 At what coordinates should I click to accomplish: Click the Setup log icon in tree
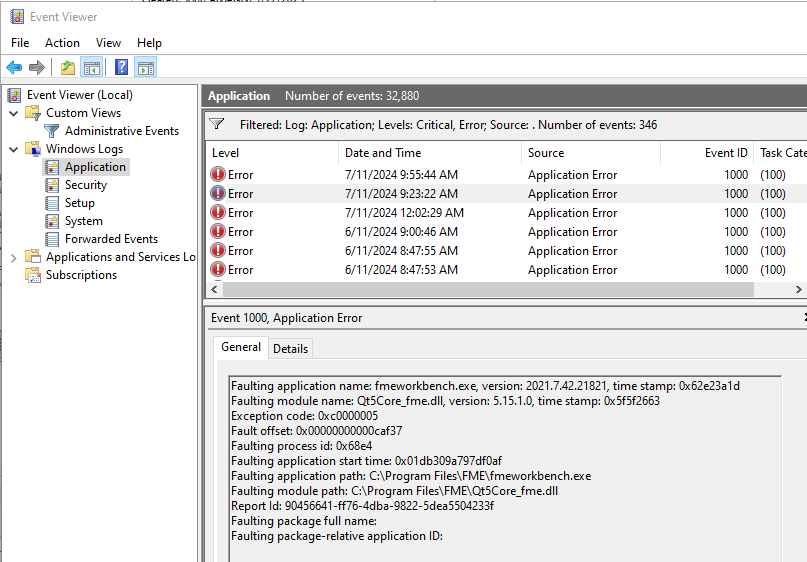(x=52, y=203)
